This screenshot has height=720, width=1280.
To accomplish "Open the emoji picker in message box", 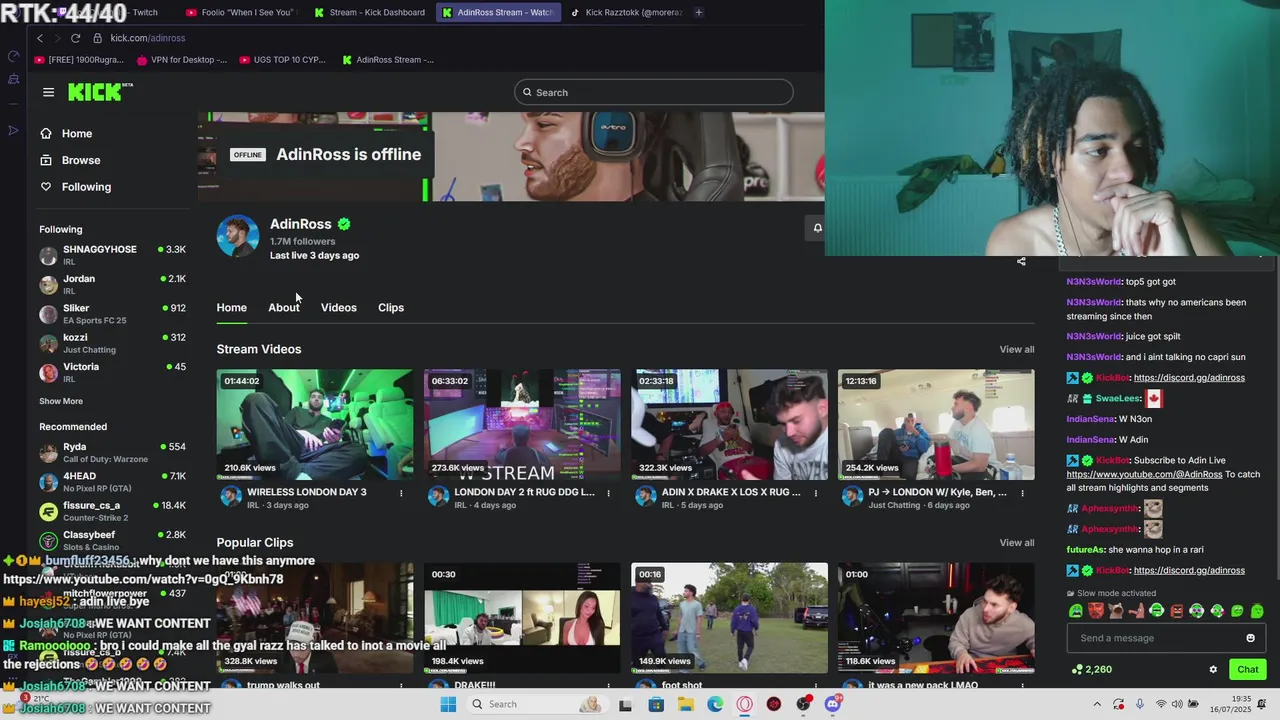I will (1250, 638).
